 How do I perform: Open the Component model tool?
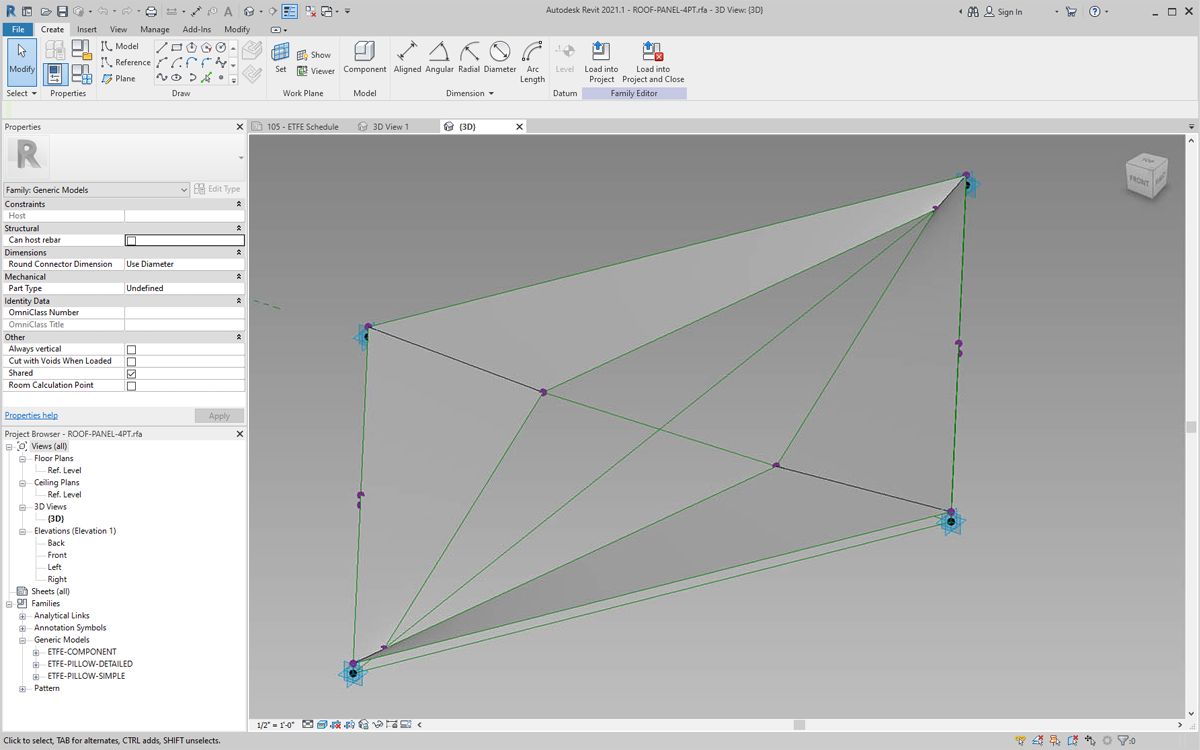365,57
